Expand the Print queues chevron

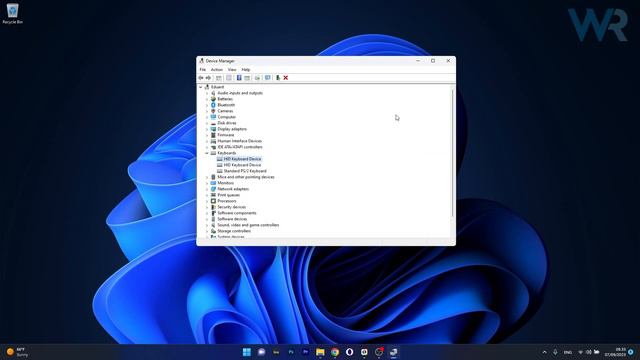click(207, 195)
